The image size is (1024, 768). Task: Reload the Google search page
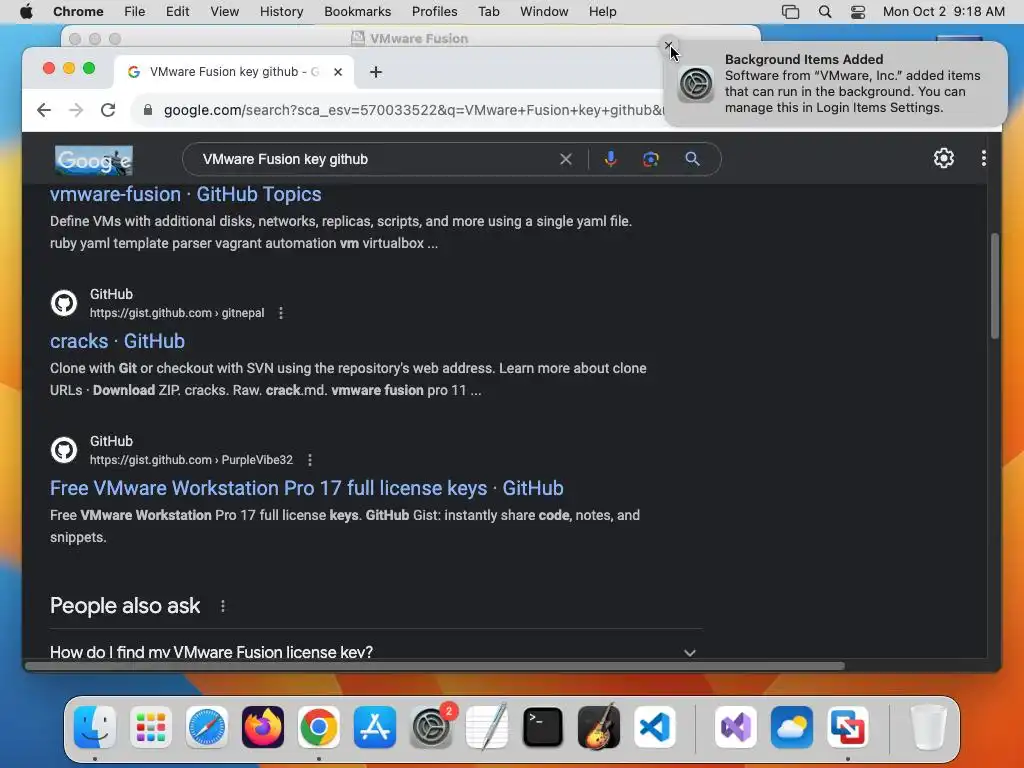108,110
